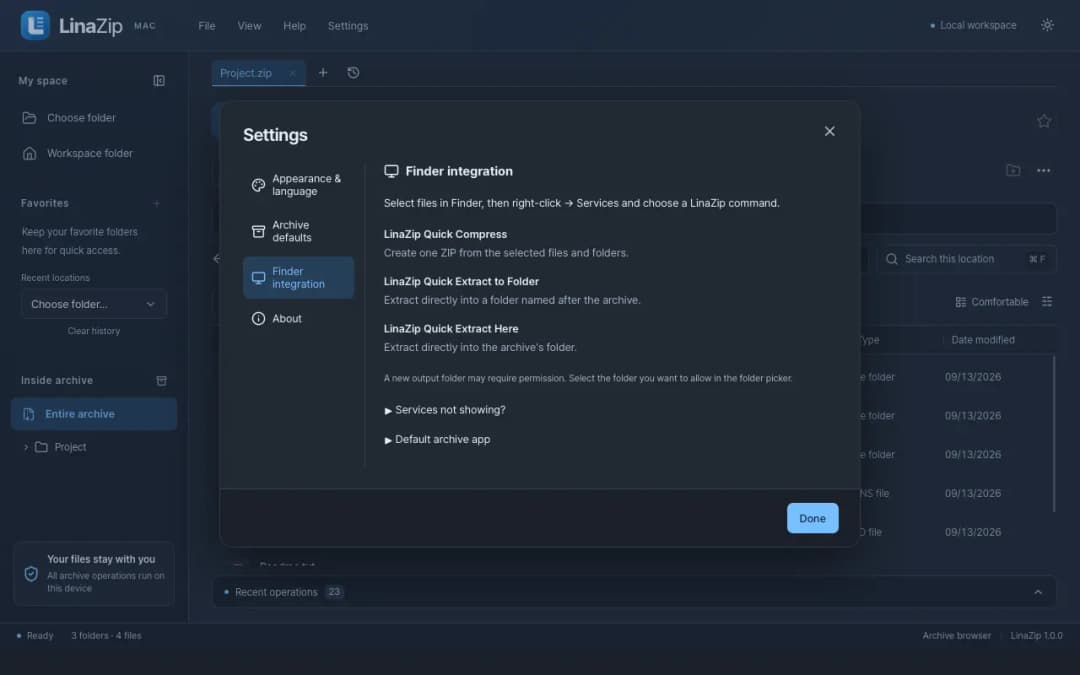Open the About settings section
Image resolution: width=1080 pixels, height=675 pixels.
tap(298, 318)
